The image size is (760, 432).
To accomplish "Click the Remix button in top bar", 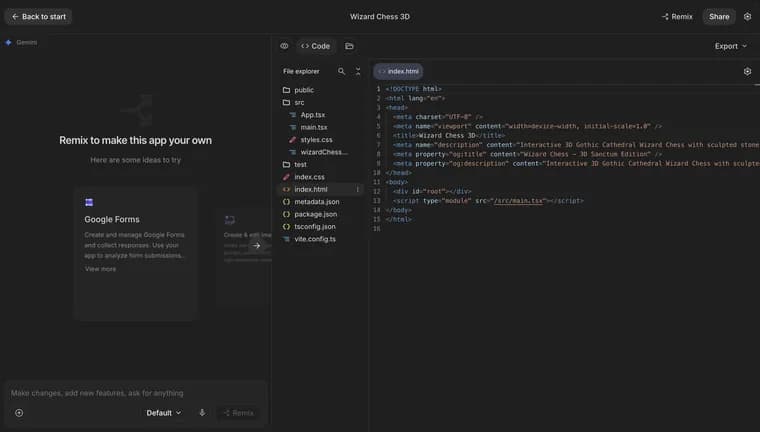I will click(677, 16).
